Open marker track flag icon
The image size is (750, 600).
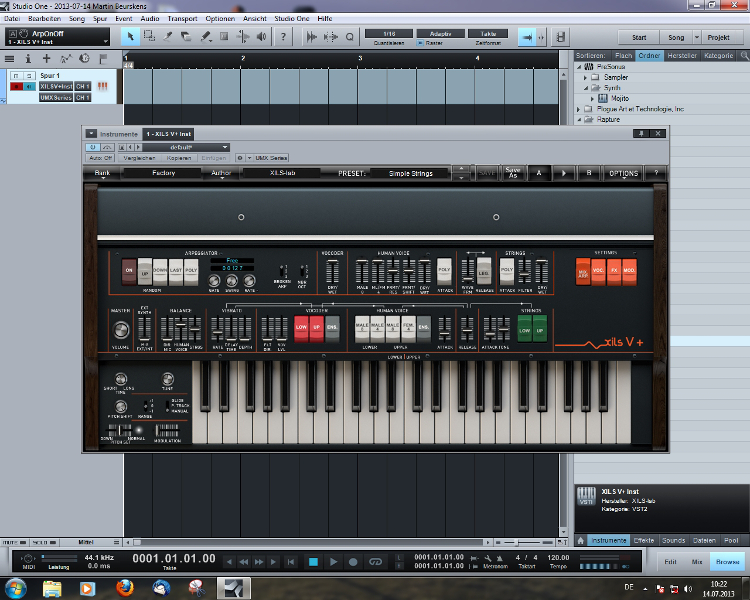click(x=103, y=59)
